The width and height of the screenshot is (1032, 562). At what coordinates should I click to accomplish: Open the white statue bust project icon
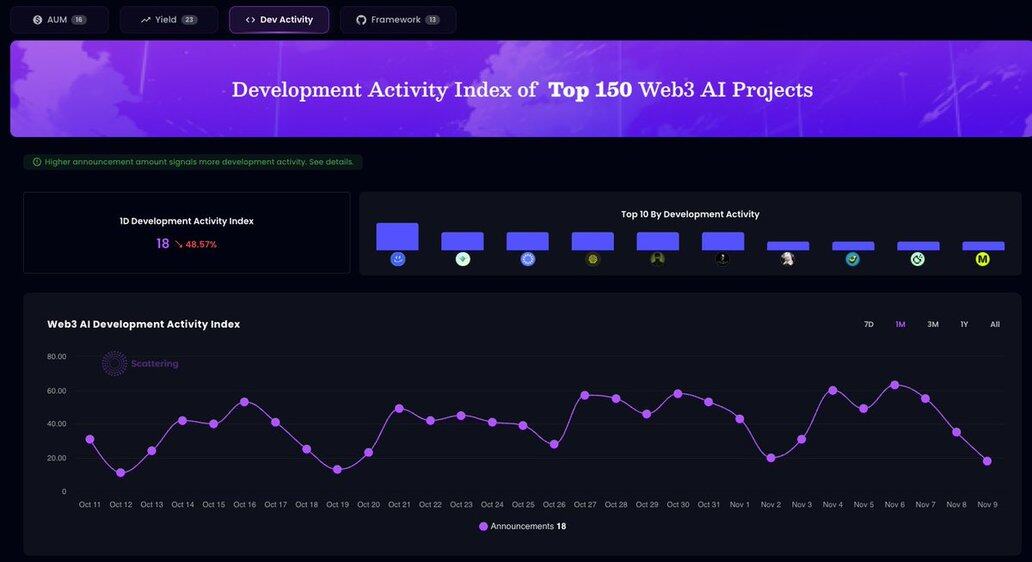pos(787,259)
